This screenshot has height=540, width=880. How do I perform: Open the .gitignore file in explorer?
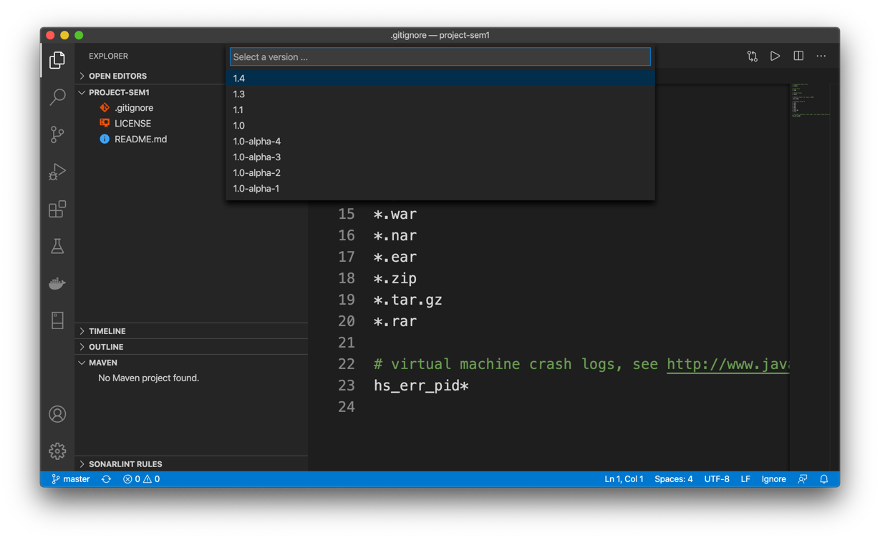coord(134,107)
